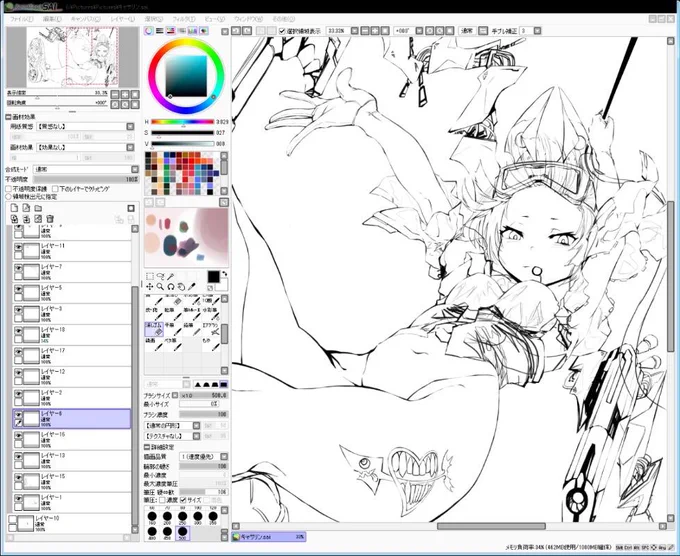The width and height of the screenshot is (680, 556).
Task: Select the rectangular selection tool
Action: pyautogui.click(x=150, y=276)
